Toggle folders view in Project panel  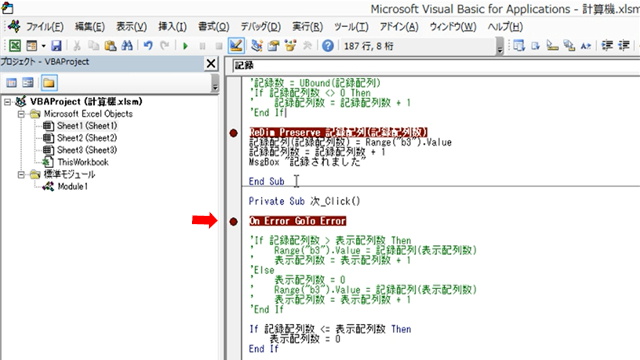click(x=49, y=83)
